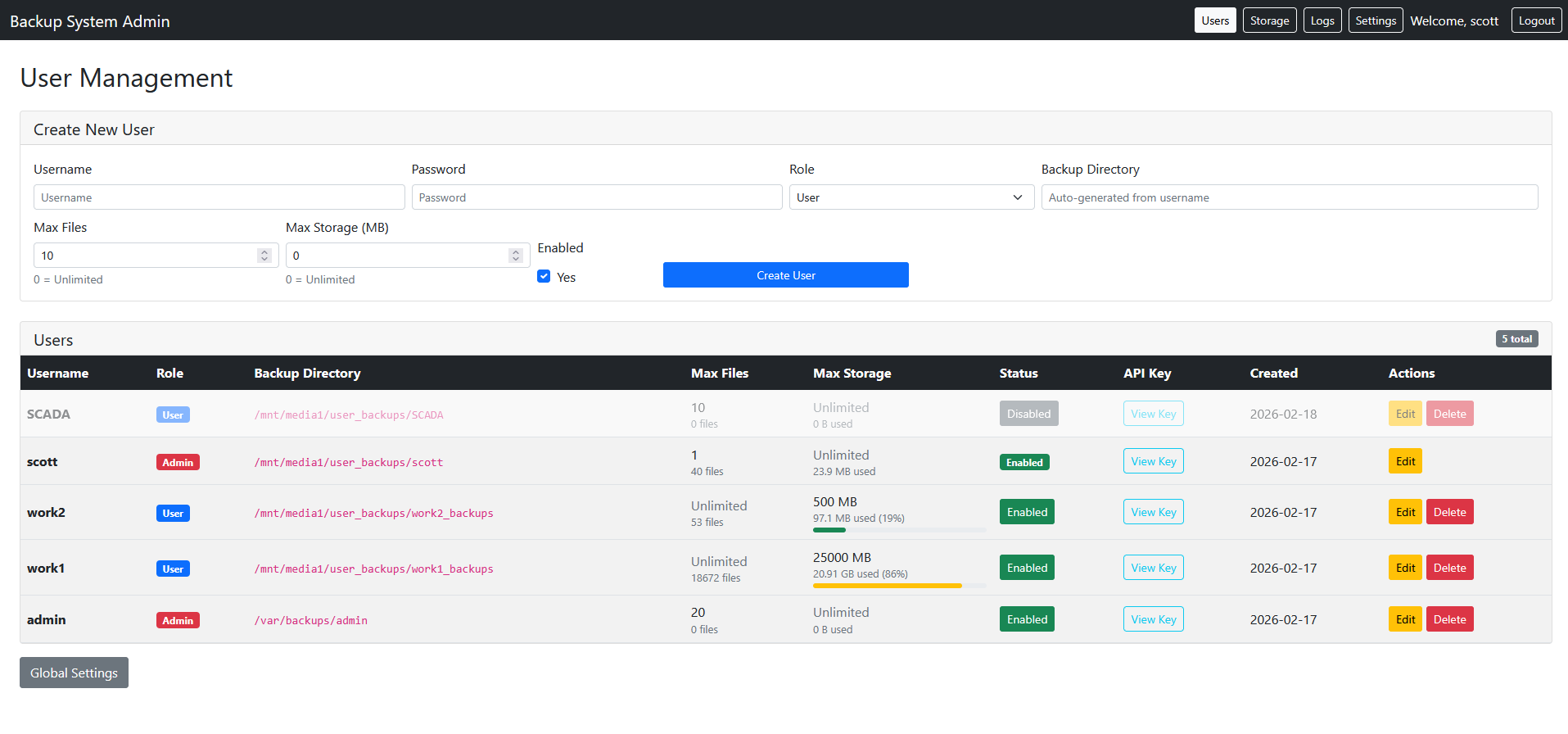Screen dimensions: 1568x734
Task: Edit the scott user
Action: pyautogui.click(x=1405, y=461)
